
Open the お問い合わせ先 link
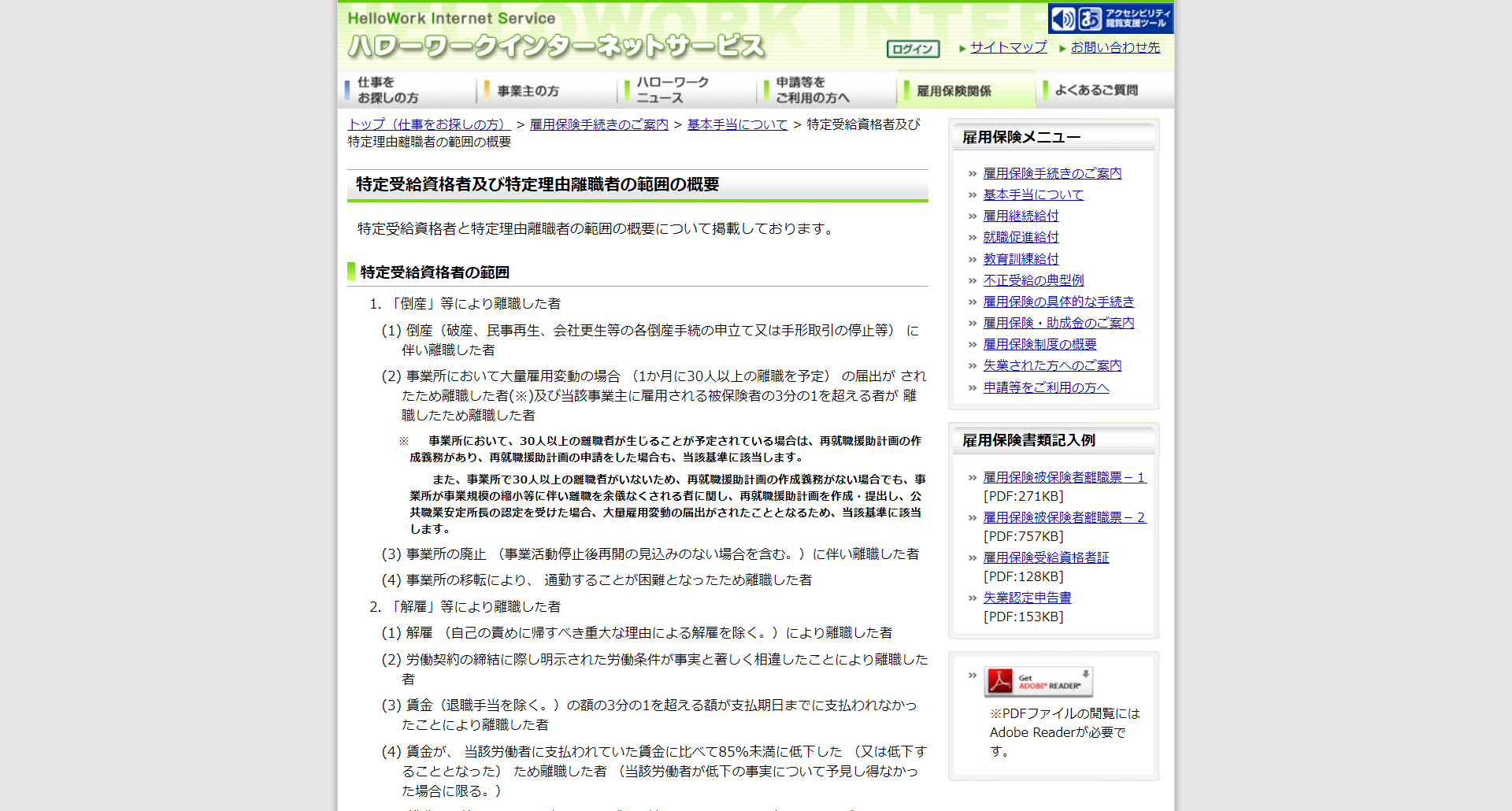click(1115, 47)
